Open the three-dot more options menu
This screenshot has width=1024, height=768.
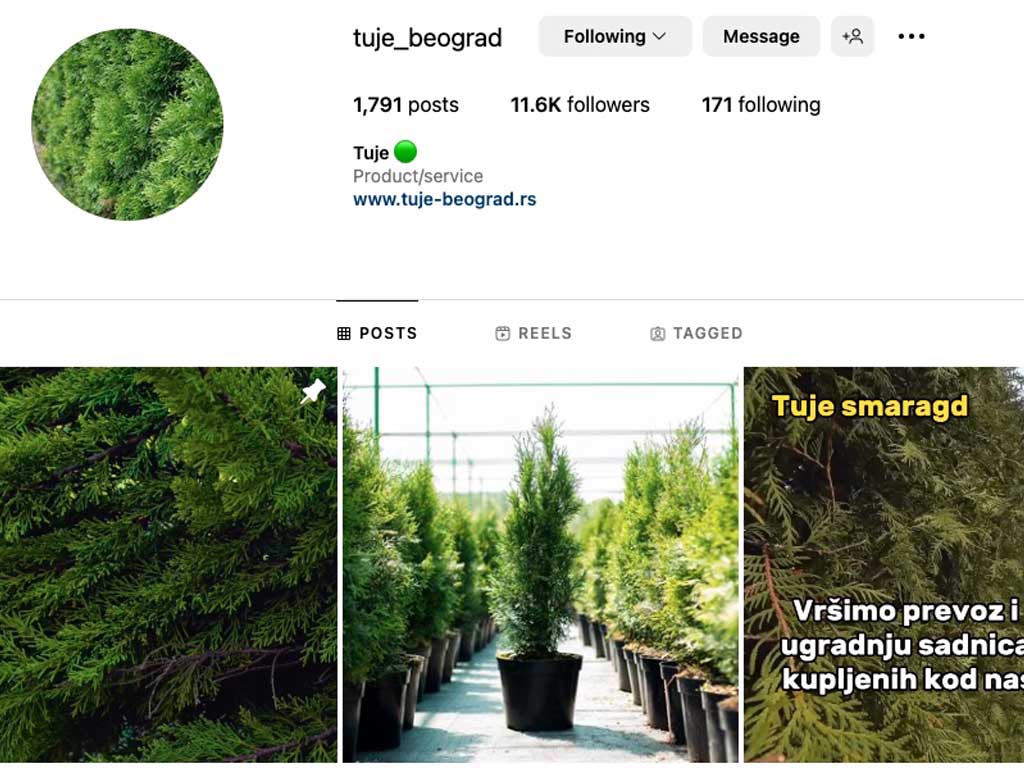pyautogui.click(x=911, y=37)
